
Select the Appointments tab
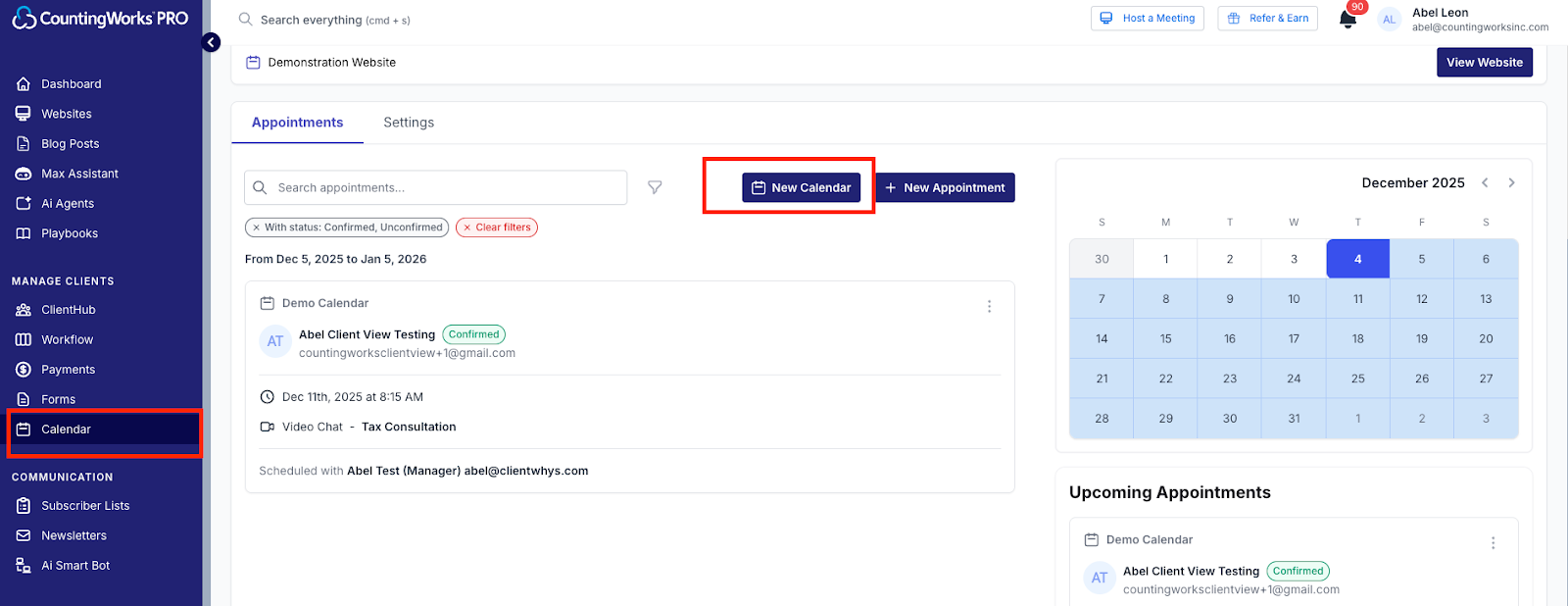[x=297, y=123]
